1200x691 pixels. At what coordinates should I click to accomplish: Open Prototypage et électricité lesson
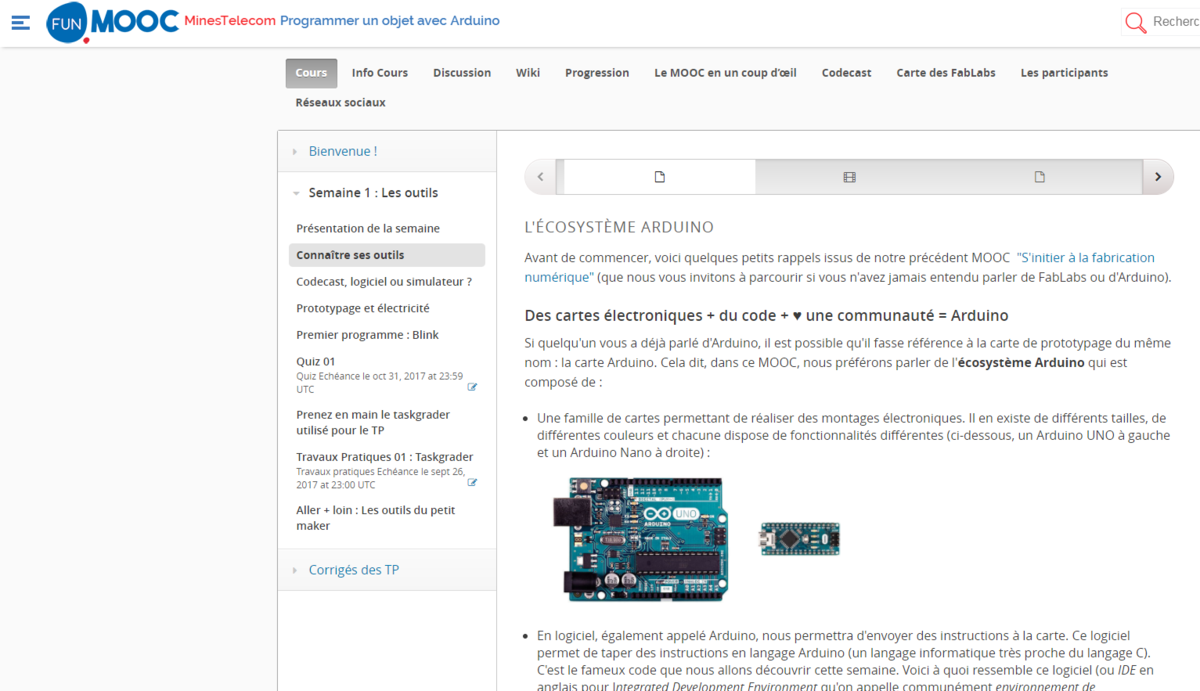(x=362, y=308)
